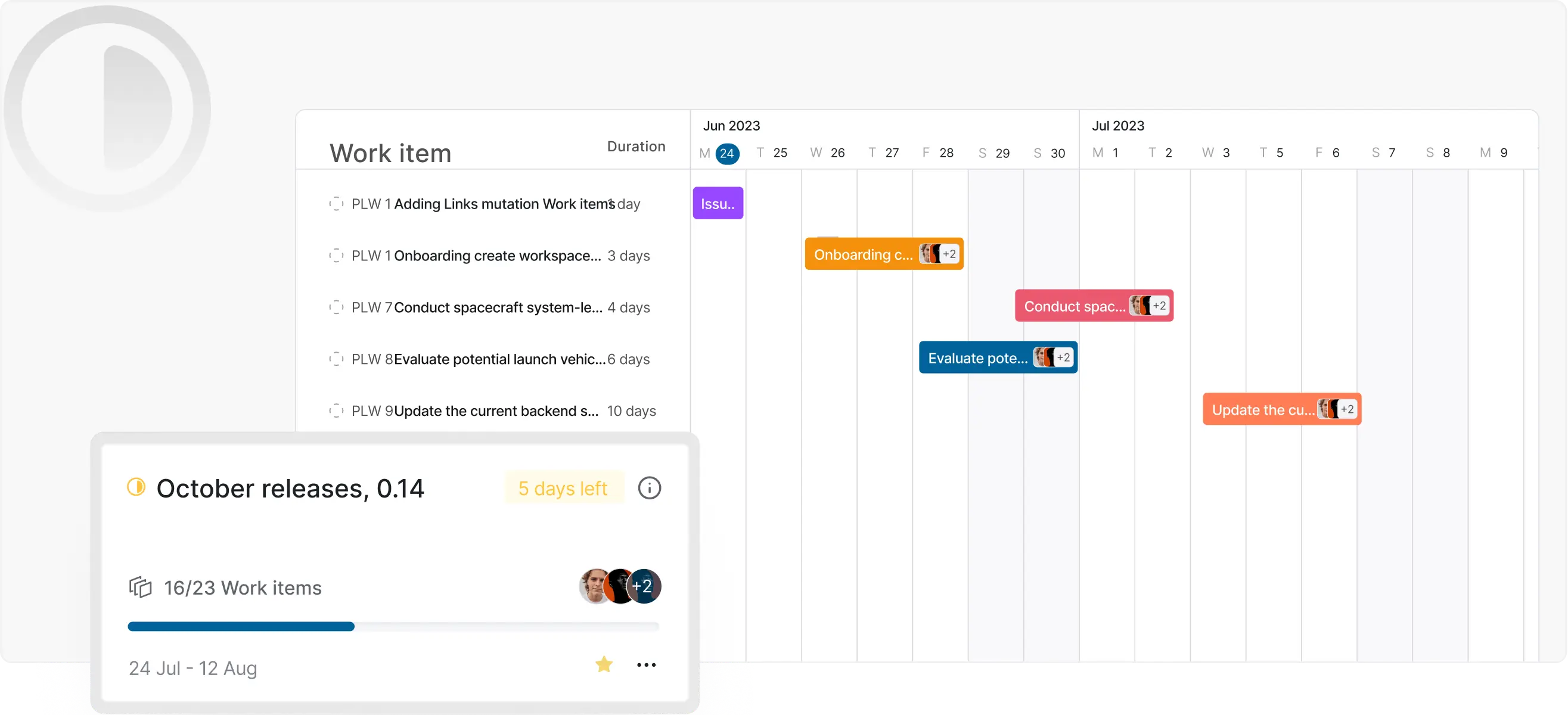Click the +2 avatar group on the cycle card

coord(642,586)
